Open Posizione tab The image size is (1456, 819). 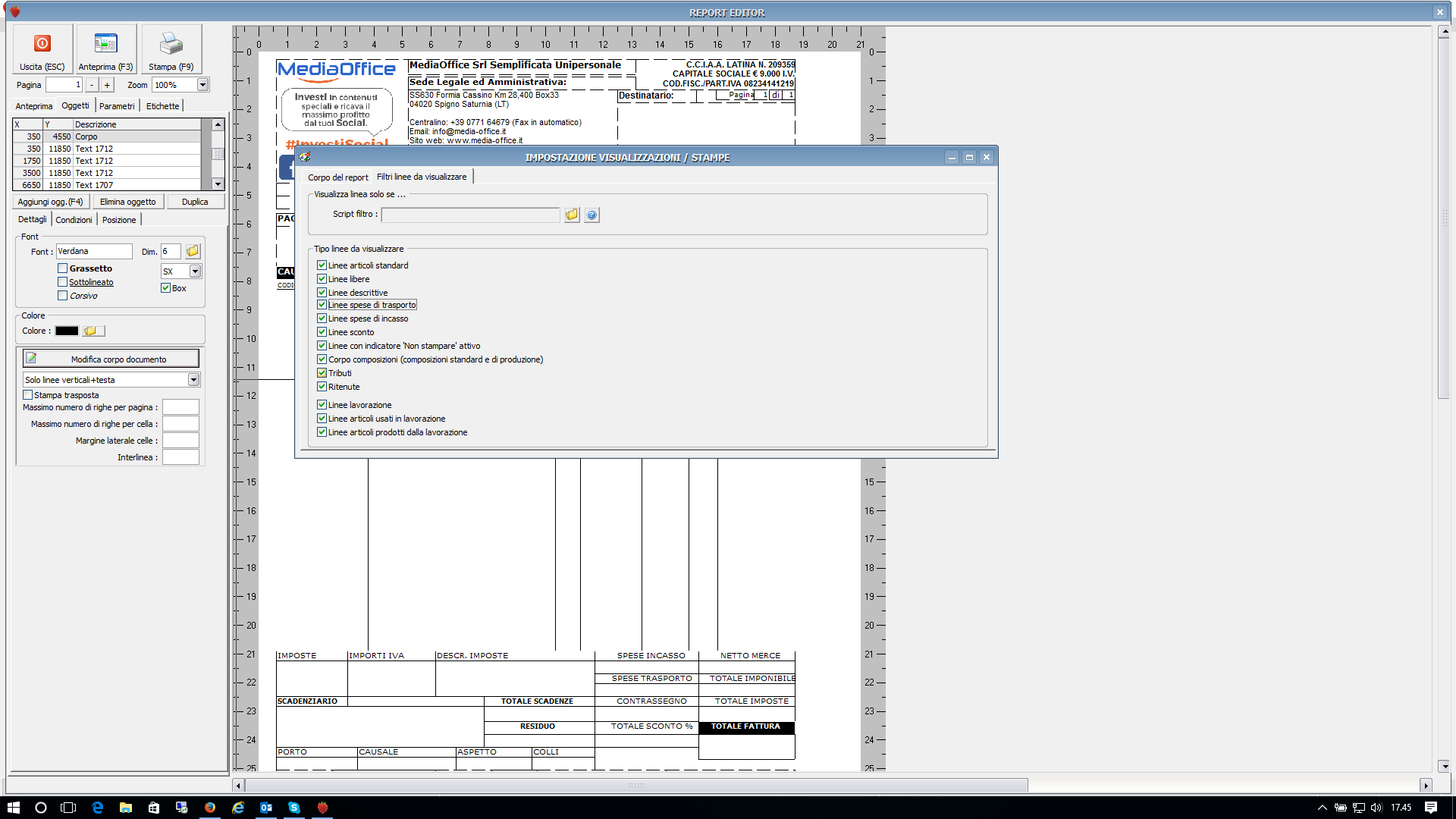119,220
